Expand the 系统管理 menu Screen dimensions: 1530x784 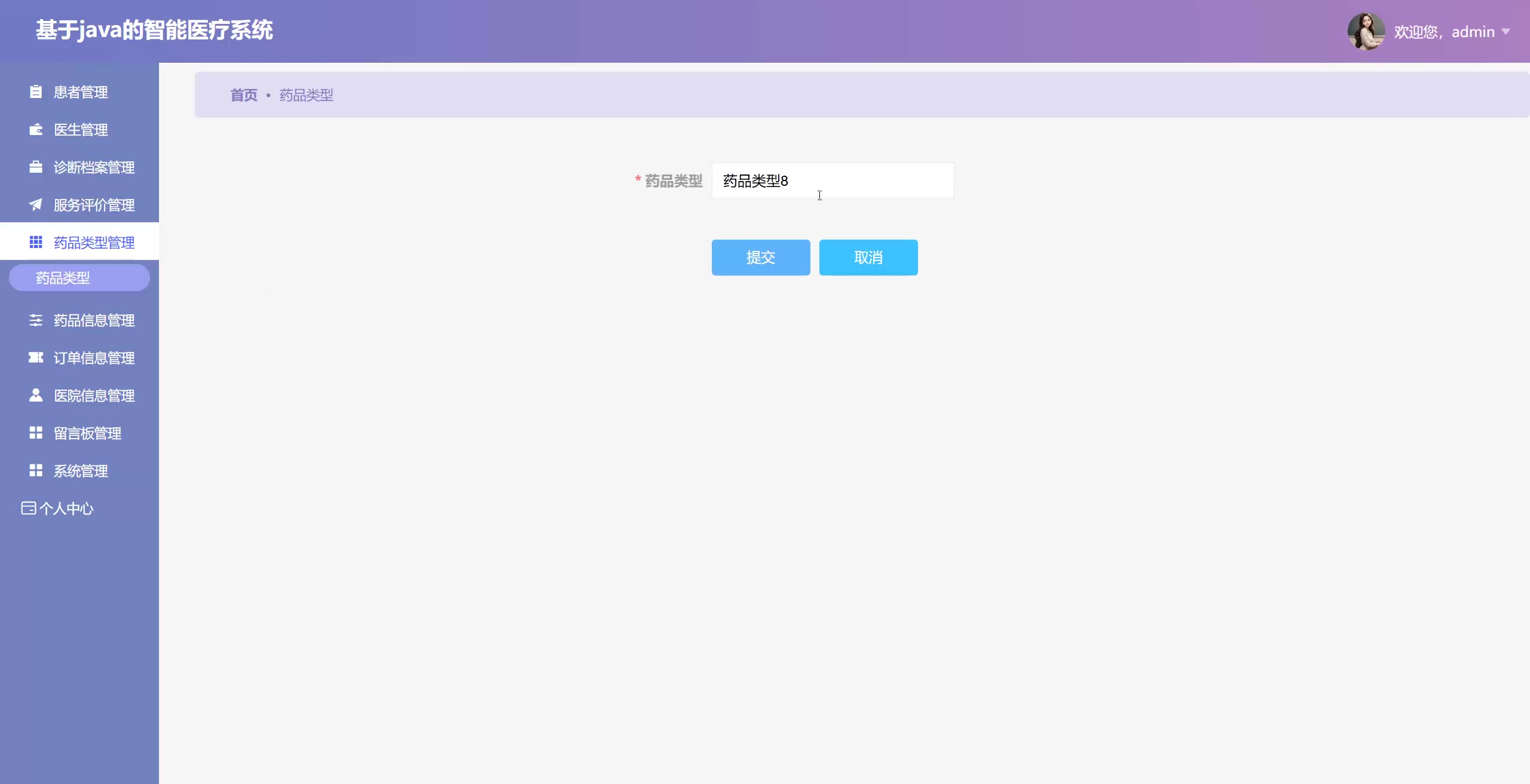(x=81, y=471)
